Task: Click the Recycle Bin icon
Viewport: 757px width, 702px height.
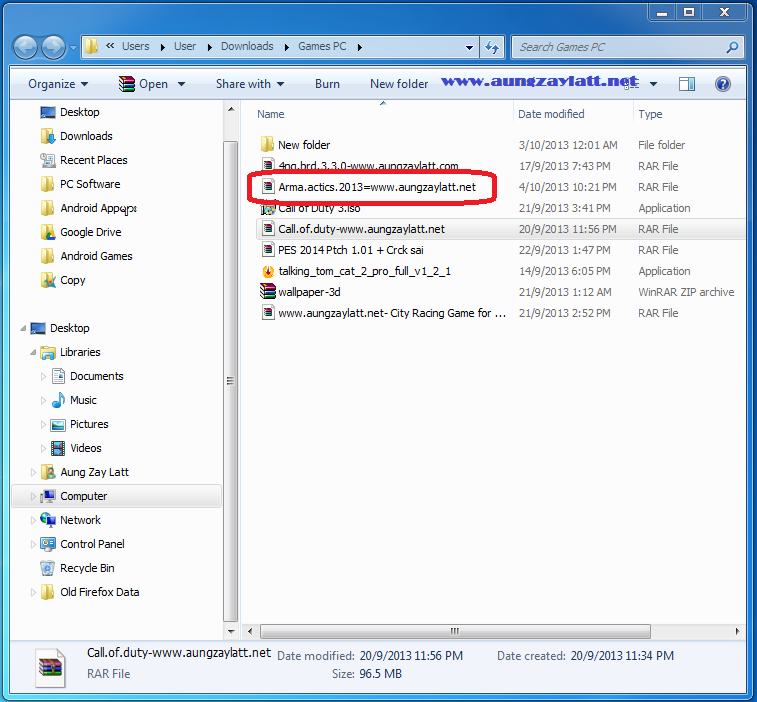Action: tap(48, 568)
